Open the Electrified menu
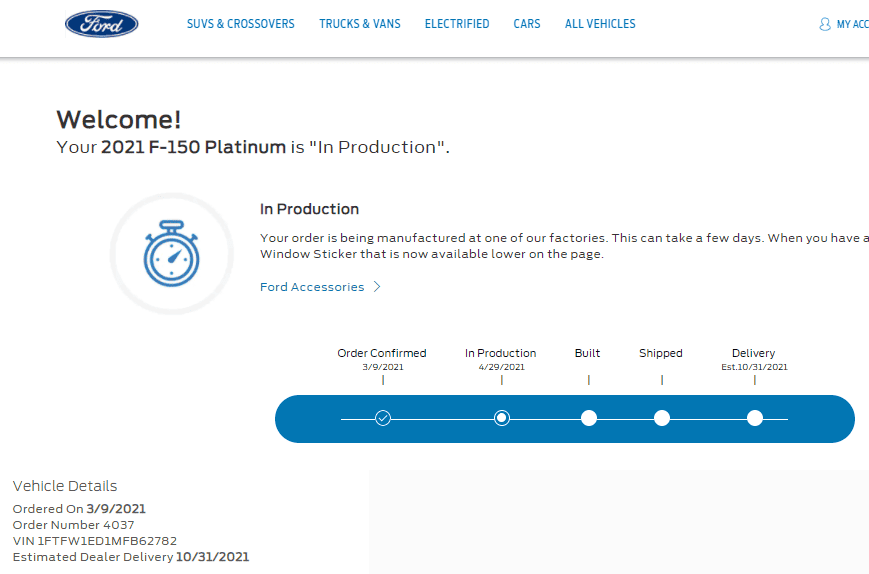Viewport: 869px width, 574px height. 457,24
